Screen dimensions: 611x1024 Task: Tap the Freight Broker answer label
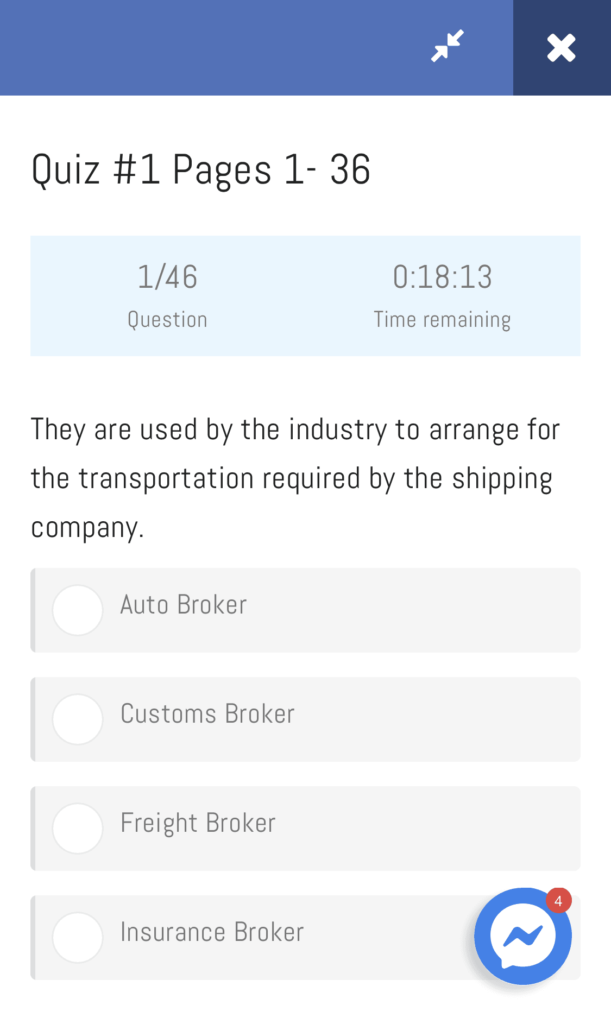pyautogui.click(x=197, y=823)
